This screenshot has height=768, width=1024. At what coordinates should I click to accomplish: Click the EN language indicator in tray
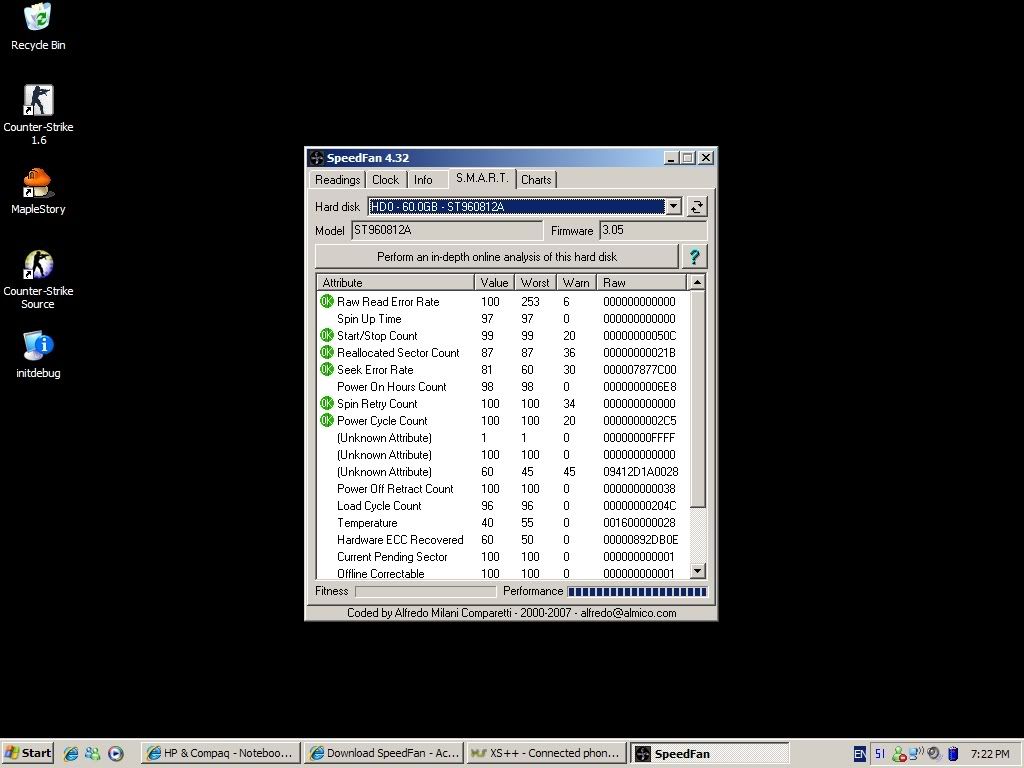click(860, 754)
